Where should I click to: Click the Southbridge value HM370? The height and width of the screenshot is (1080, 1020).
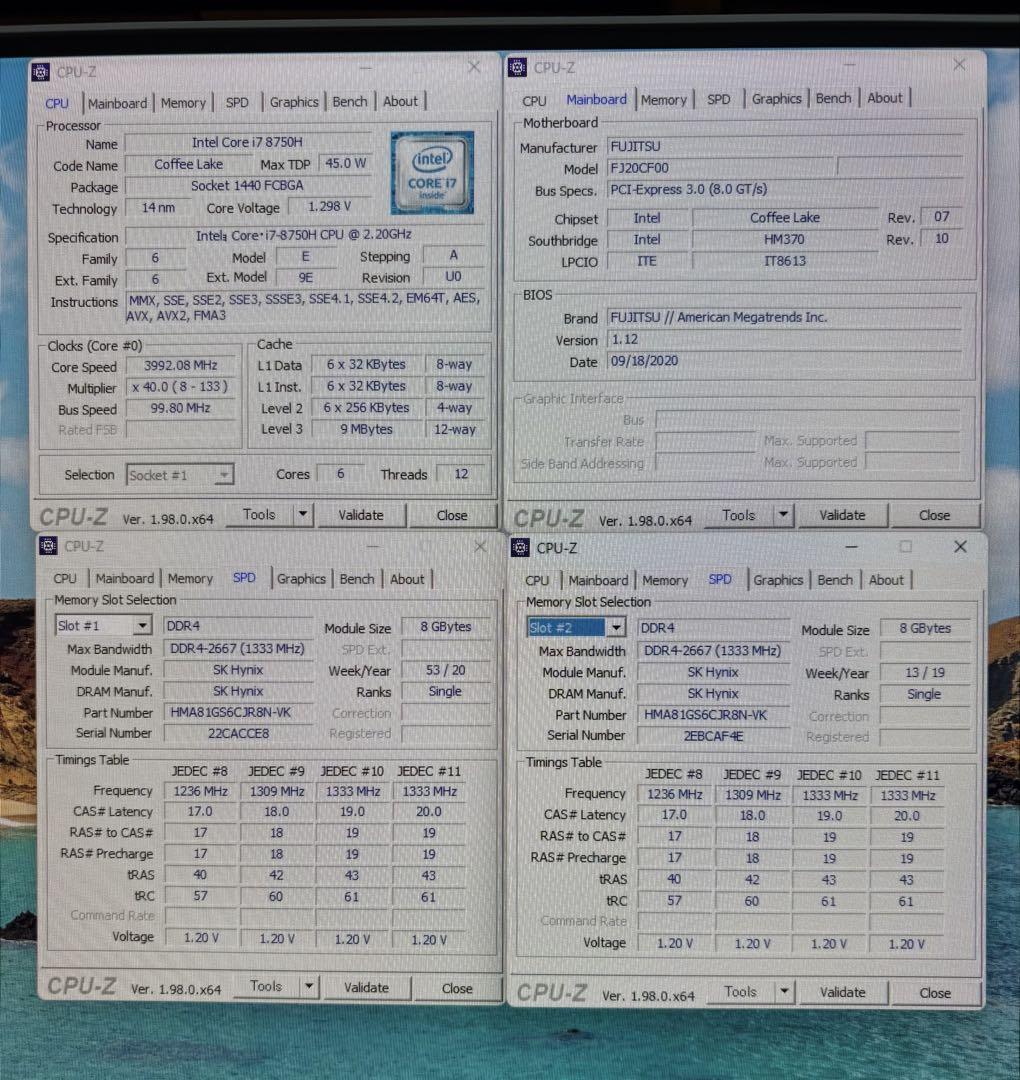pos(784,239)
